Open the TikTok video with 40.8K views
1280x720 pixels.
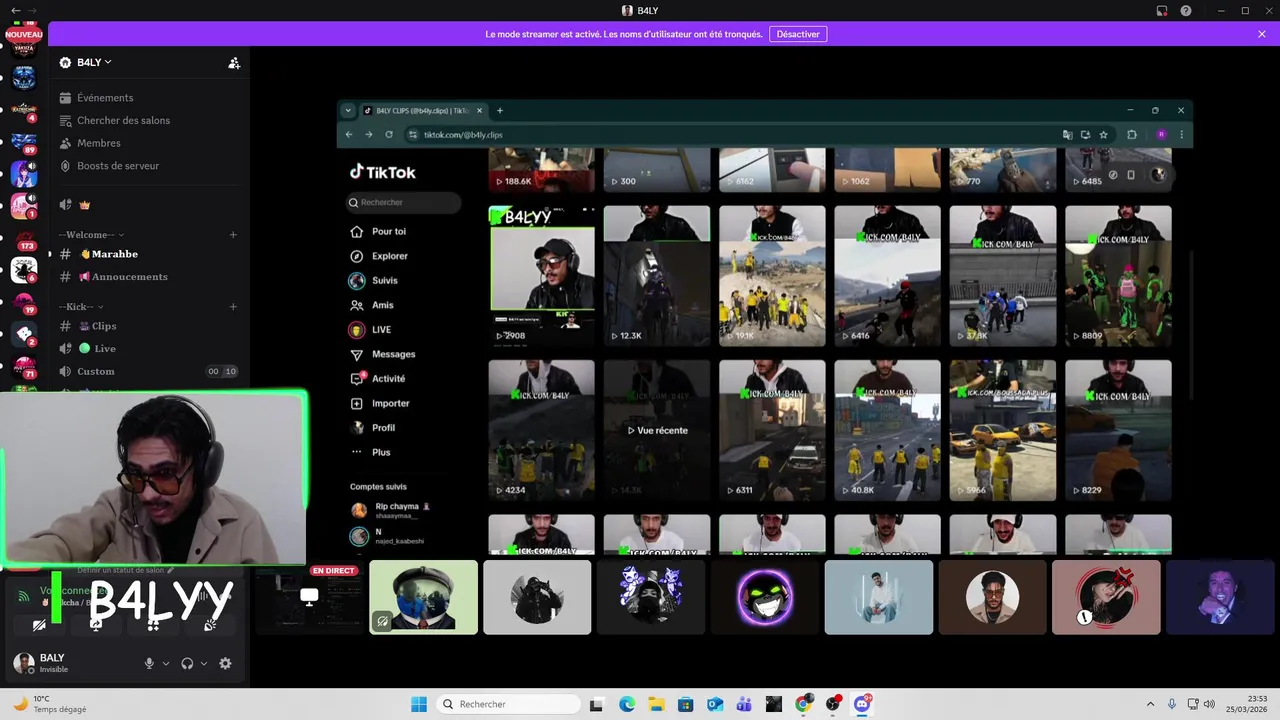pyautogui.click(x=887, y=430)
